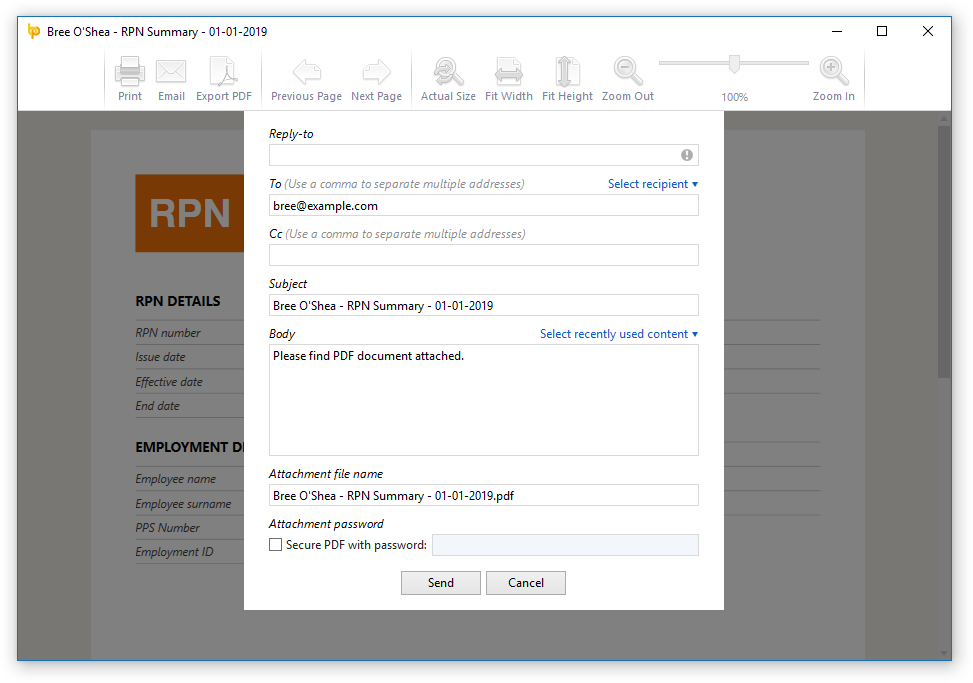Viewport: 973px width, 683px height.
Task: Click the orange RPN logo block
Action: pyautogui.click(x=189, y=213)
